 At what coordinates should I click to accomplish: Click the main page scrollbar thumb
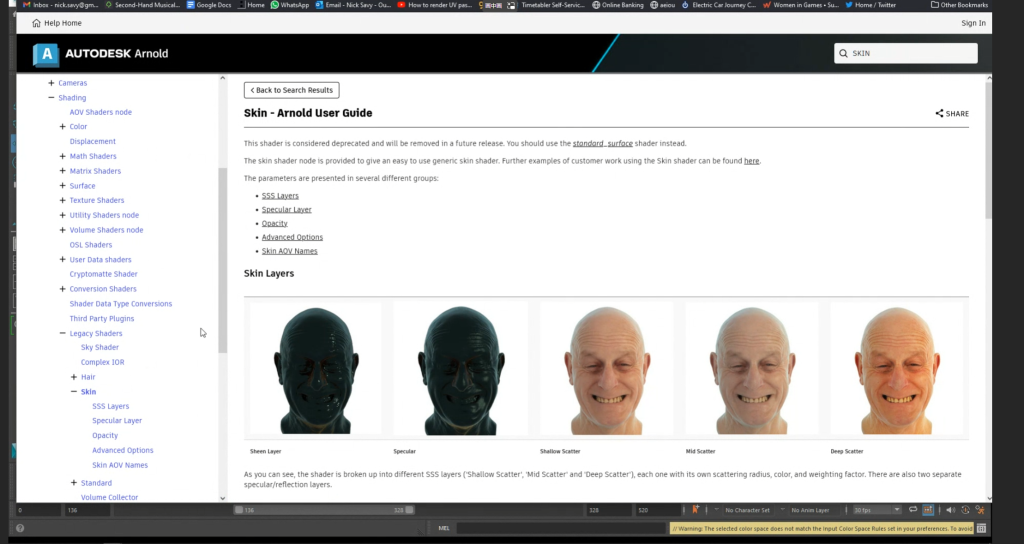pyautogui.click(x=988, y=150)
